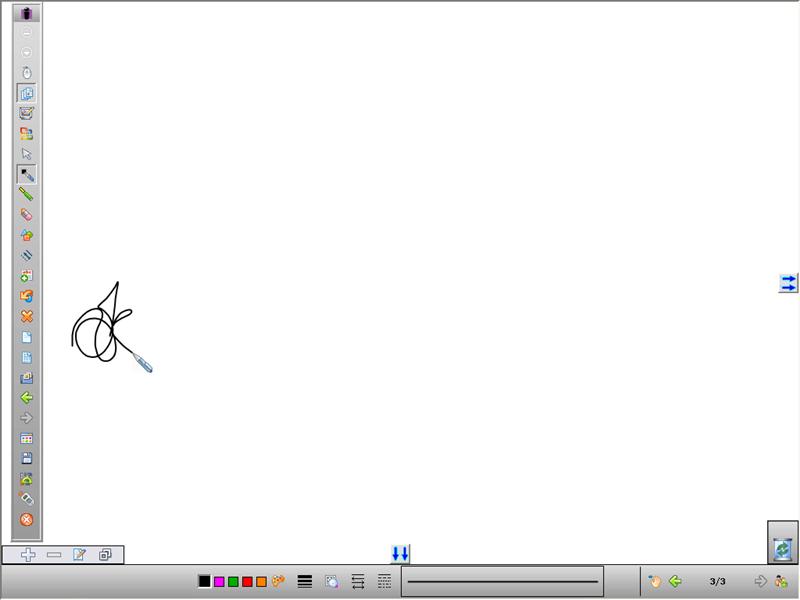The width and height of the screenshot is (800, 600).
Task: Click the double blue right-arrows side panel handle
Action: 788,283
